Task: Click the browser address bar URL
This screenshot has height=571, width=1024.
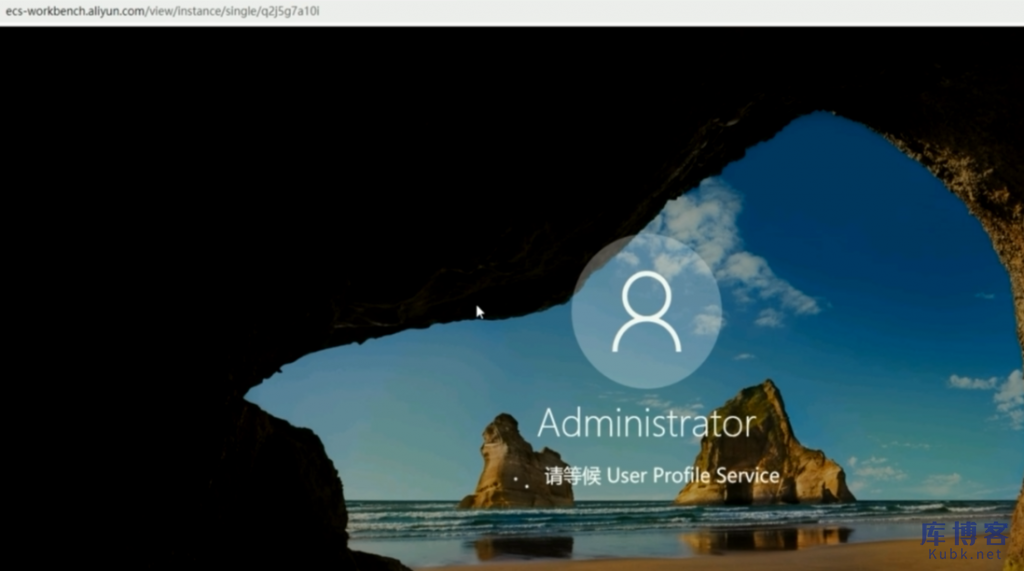Action: [163, 11]
